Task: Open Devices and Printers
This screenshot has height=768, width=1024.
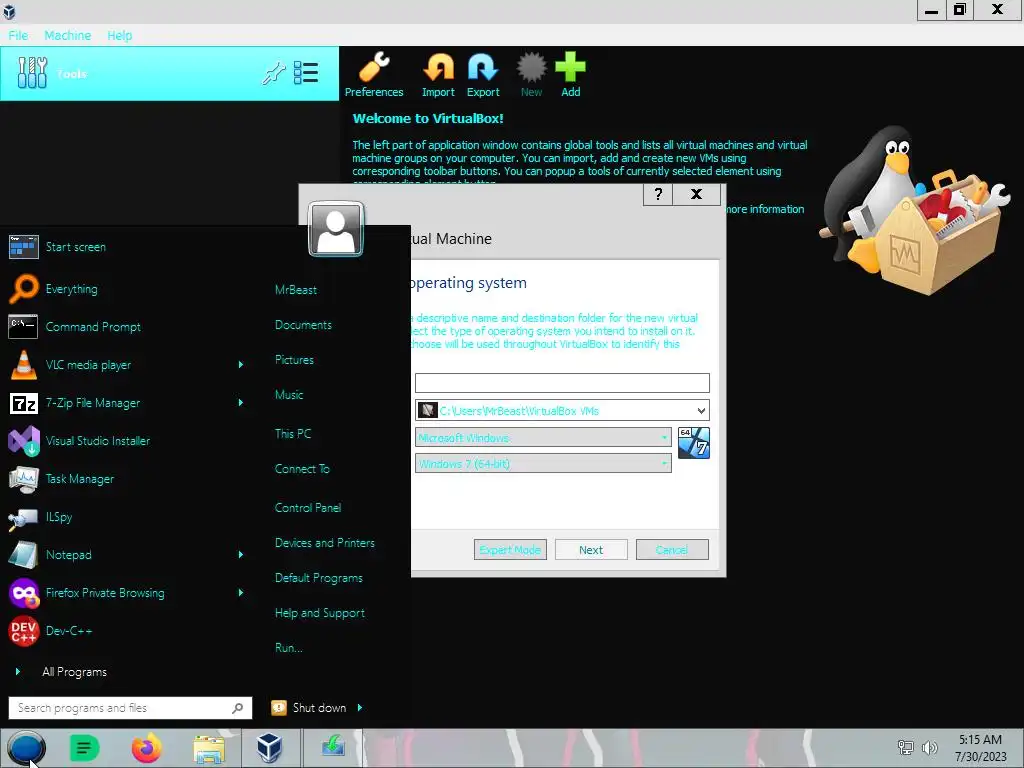Action: pyautogui.click(x=325, y=543)
